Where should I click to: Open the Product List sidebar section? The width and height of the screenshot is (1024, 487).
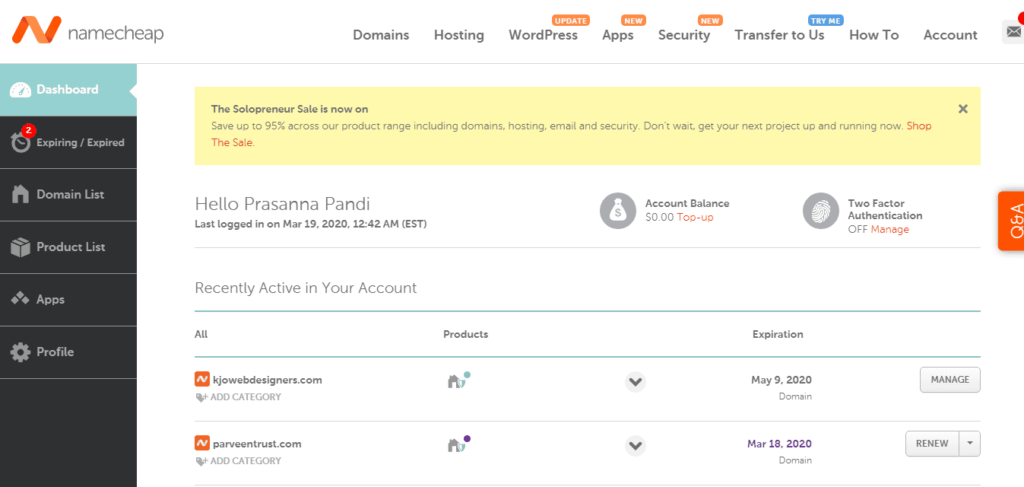click(69, 247)
